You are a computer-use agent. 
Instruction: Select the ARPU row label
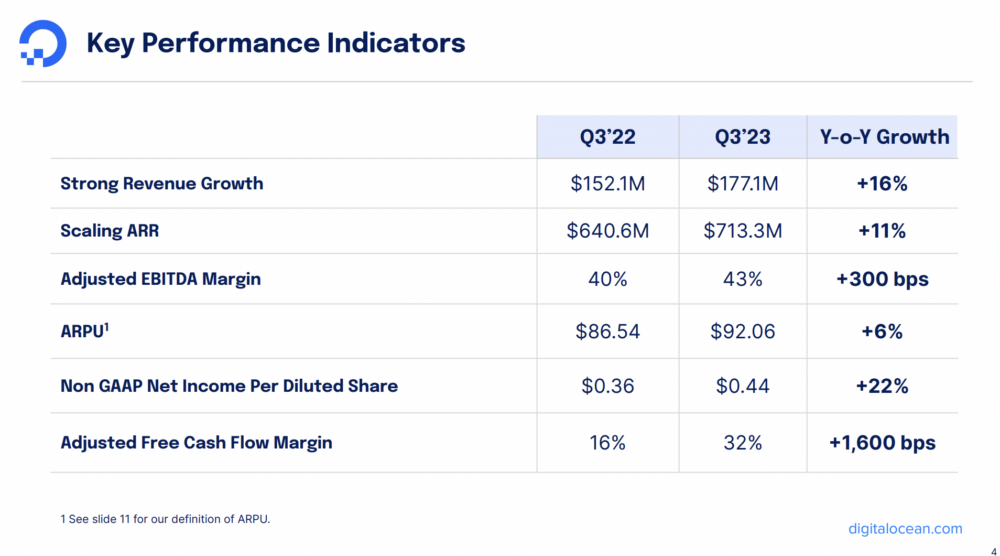84,331
